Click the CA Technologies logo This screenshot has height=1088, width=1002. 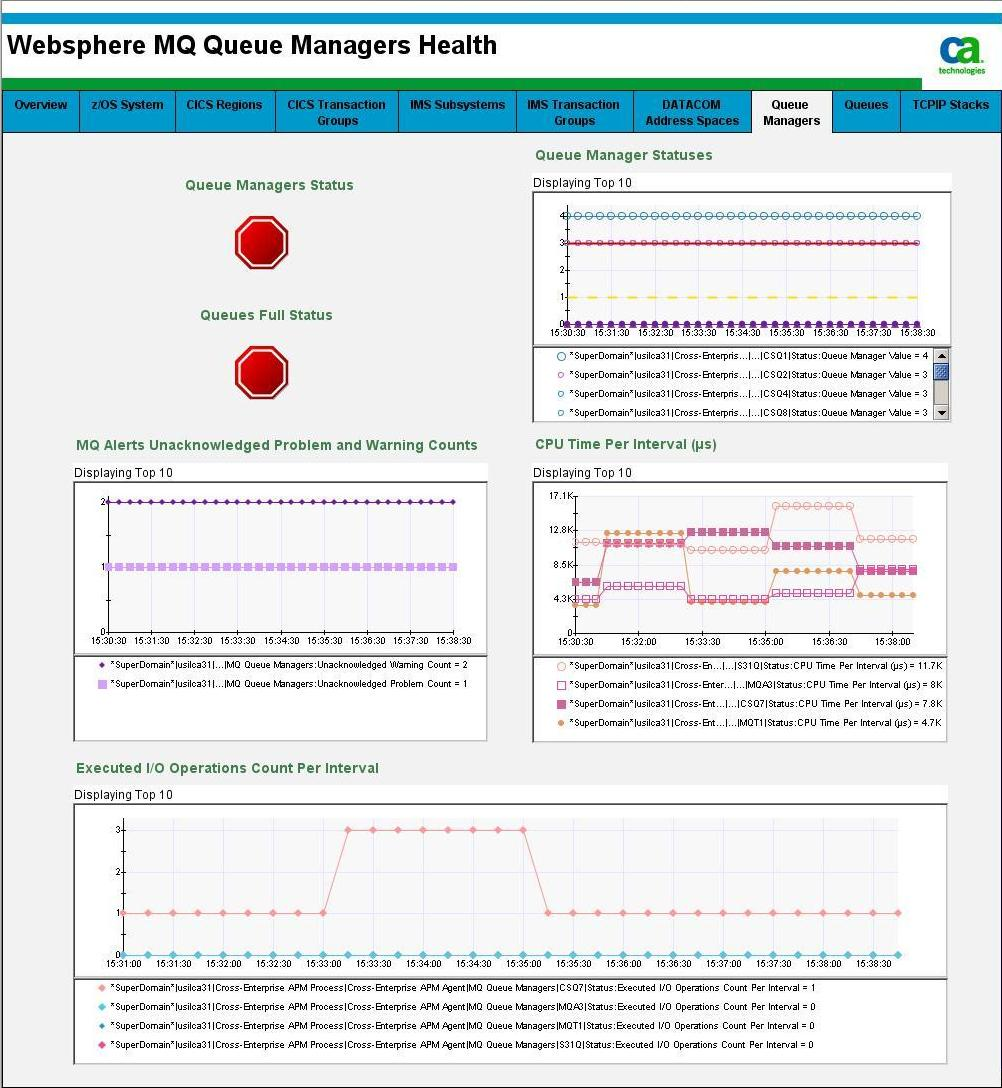[x=962, y=55]
